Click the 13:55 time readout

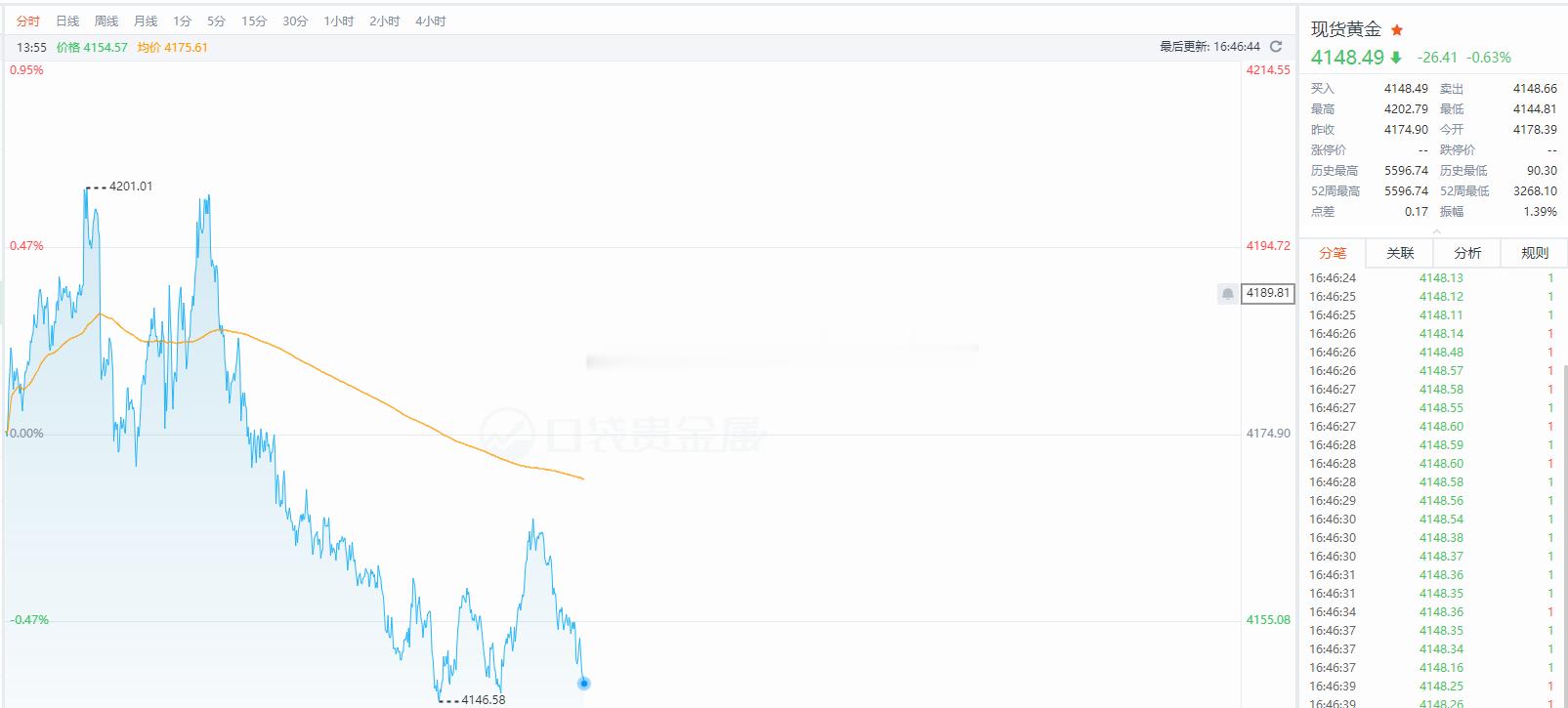31,47
